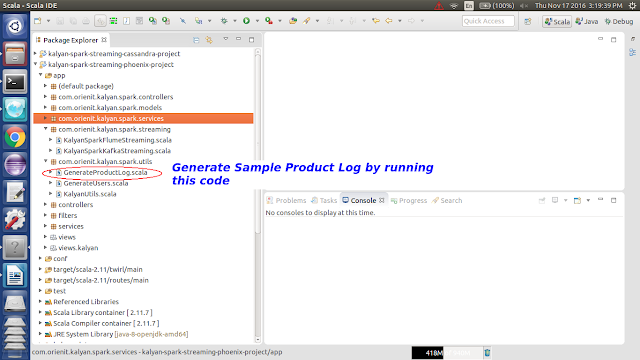Click the Last Edit Location arrow
This screenshot has width=640, height=360.
376,21
